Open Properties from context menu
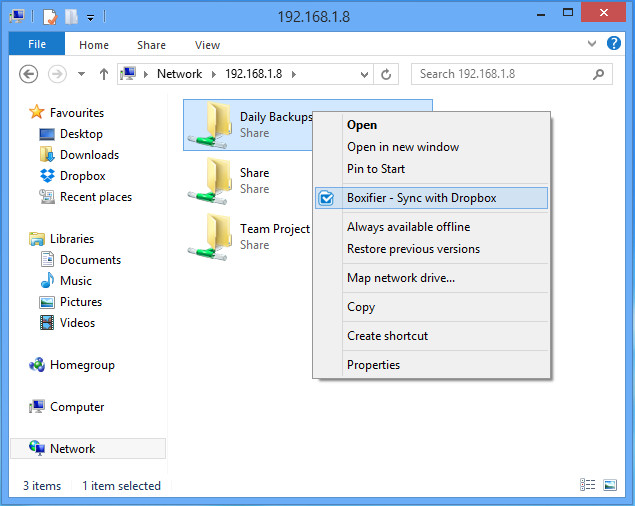Image resolution: width=635 pixels, height=506 pixels. tap(431, 365)
